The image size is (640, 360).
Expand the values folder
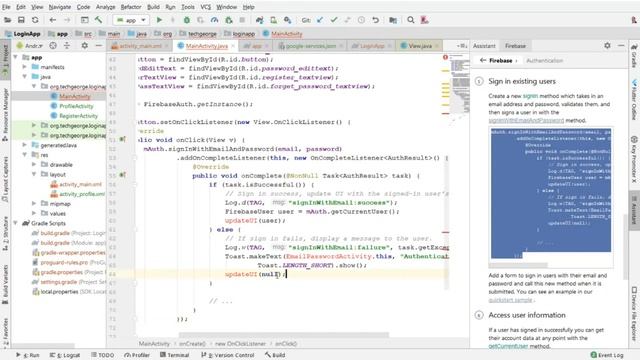point(34,213)
